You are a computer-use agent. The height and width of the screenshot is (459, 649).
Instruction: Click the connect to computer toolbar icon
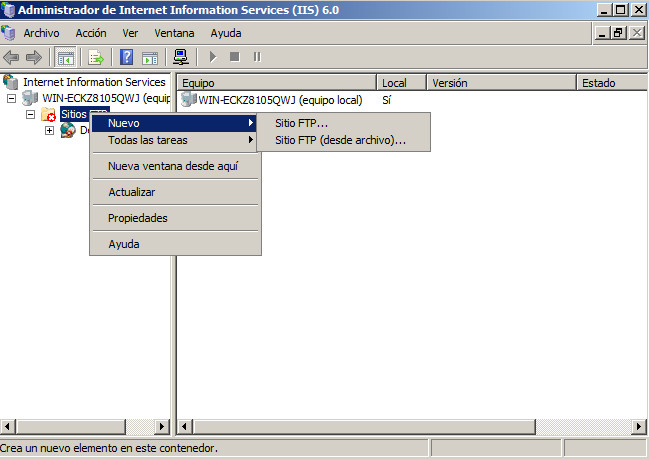182,57
